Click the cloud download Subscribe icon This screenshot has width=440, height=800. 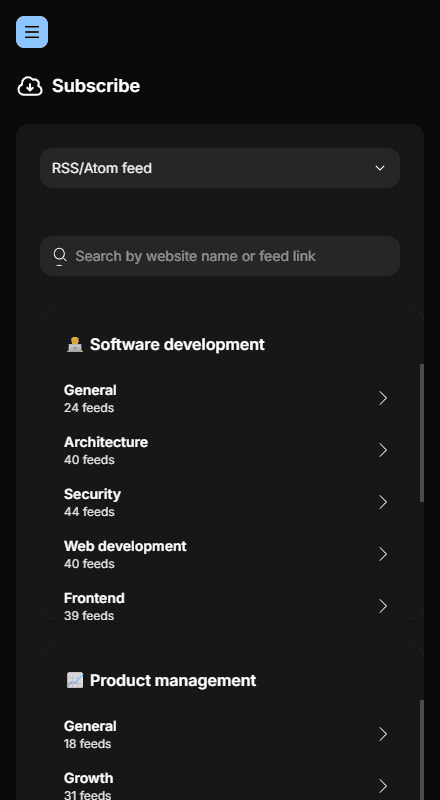30,86
